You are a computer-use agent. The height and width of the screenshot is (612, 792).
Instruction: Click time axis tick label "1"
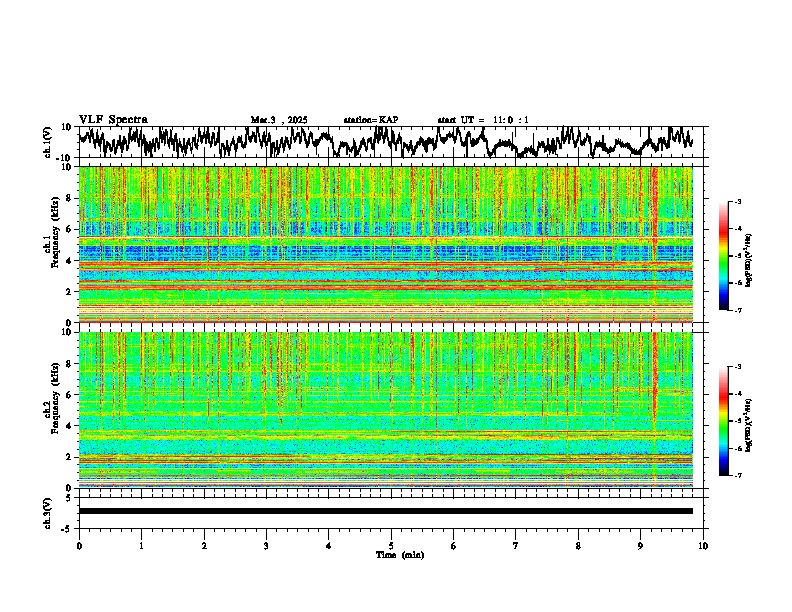pyautogui.click(x=141, y=546)
